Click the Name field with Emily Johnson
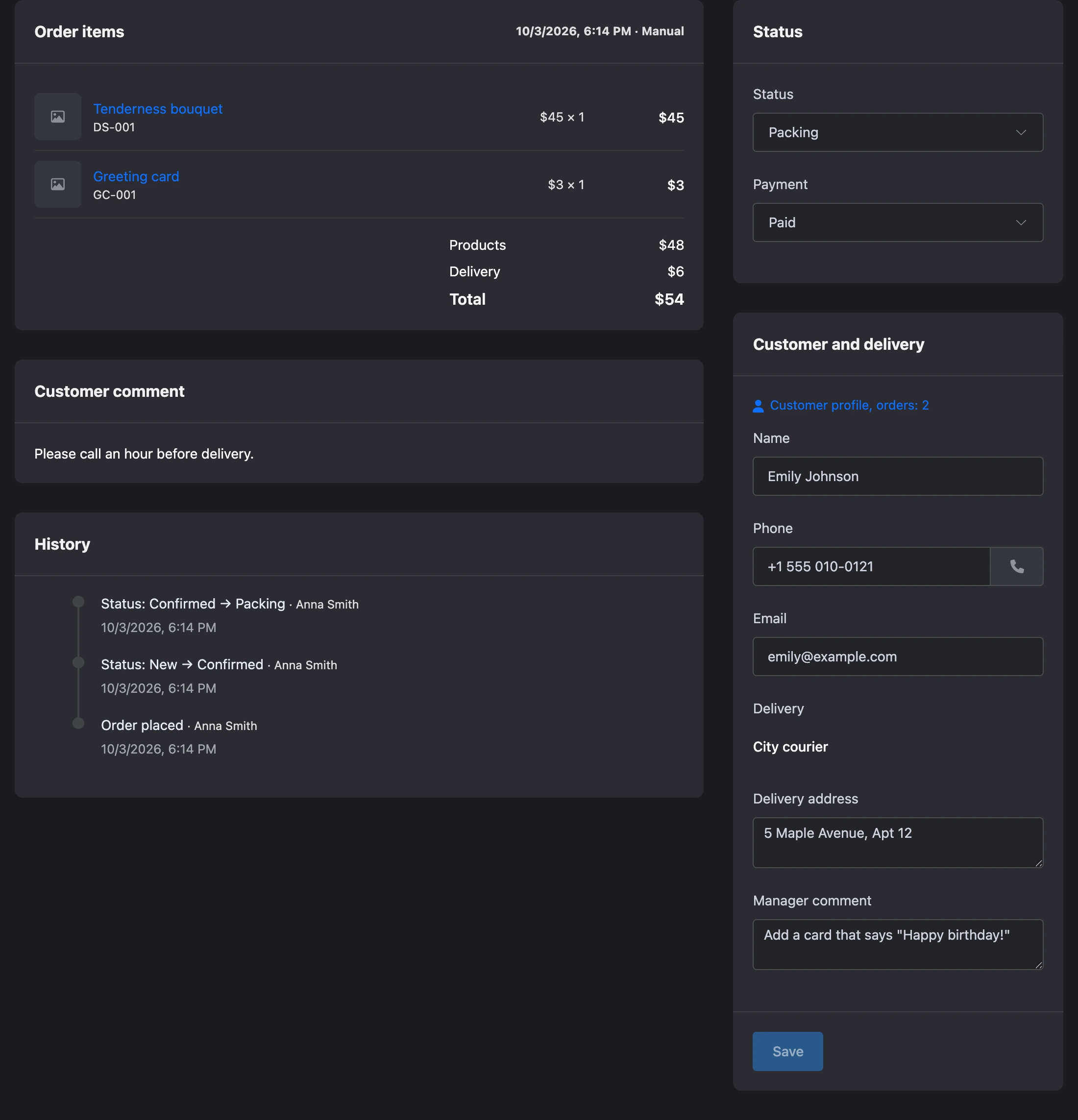This screenshot has height=1120, width=1078. [x=897, y=477]
